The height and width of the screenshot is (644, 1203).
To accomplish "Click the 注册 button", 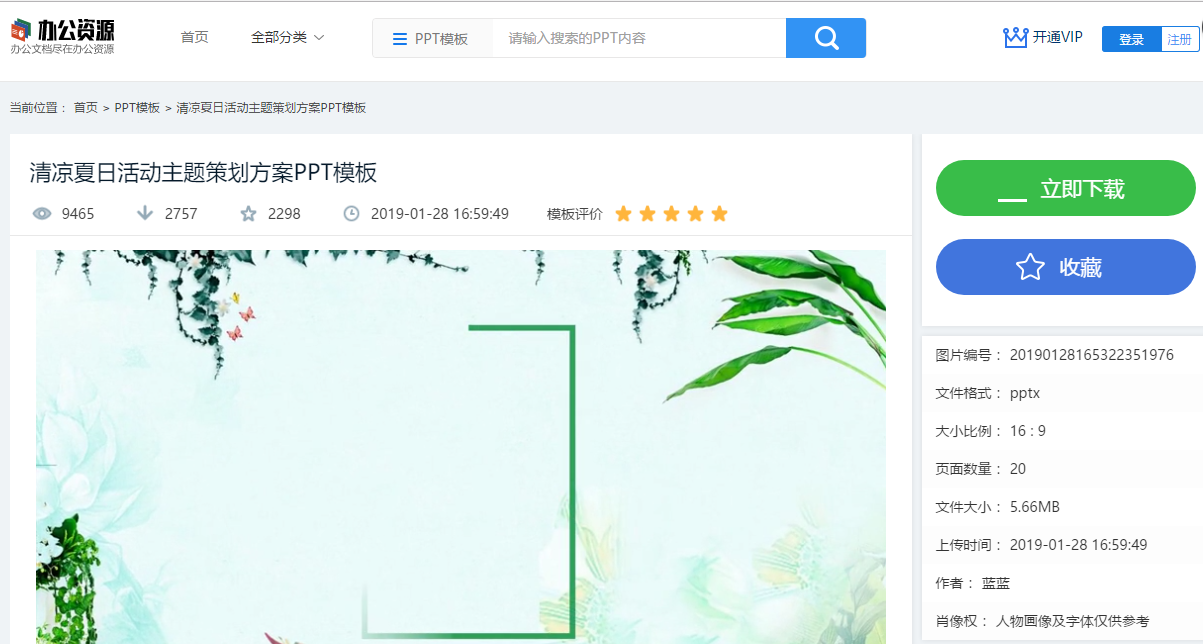I will coord(1180,39).
